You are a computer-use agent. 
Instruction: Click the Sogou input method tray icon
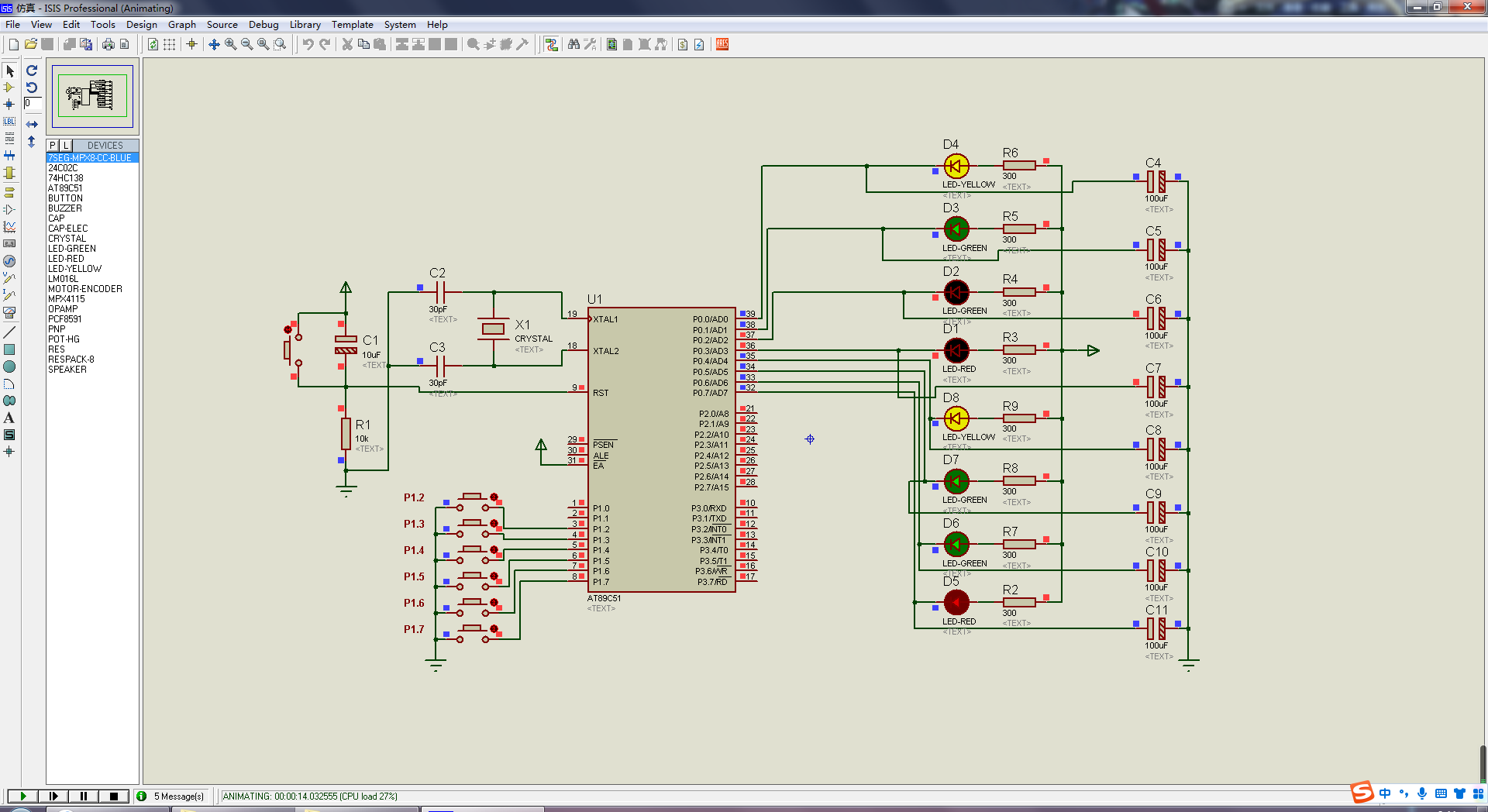(1362, 793)
